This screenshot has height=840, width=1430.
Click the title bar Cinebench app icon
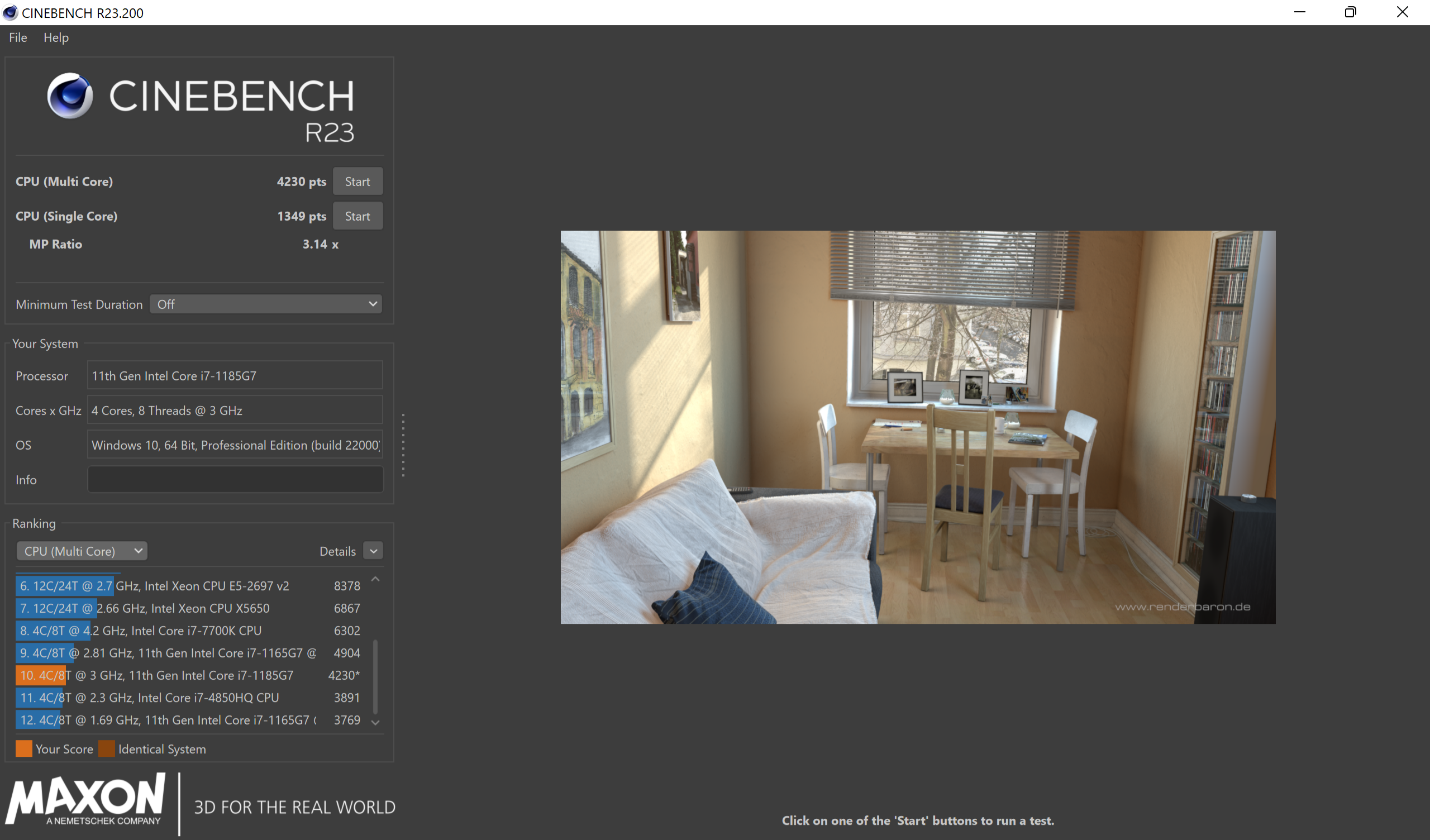(10, 12)
